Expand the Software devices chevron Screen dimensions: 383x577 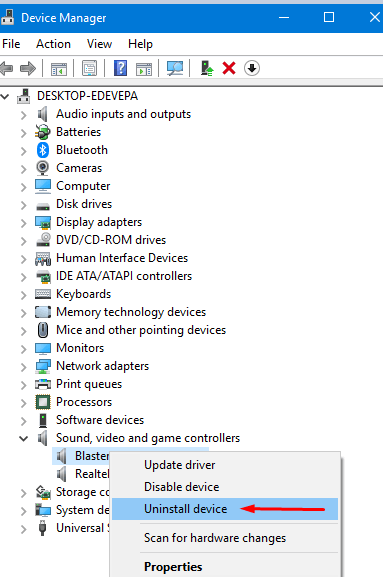point(24,421)
